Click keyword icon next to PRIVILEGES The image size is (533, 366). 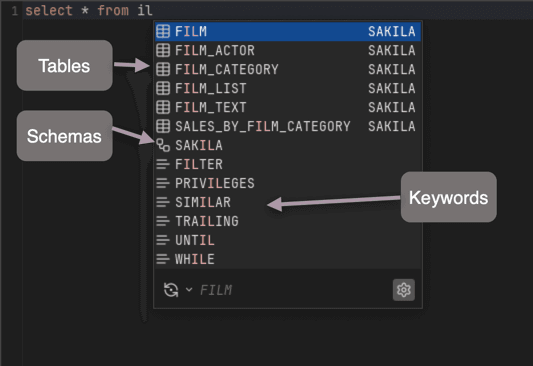(x=163, y=184)
